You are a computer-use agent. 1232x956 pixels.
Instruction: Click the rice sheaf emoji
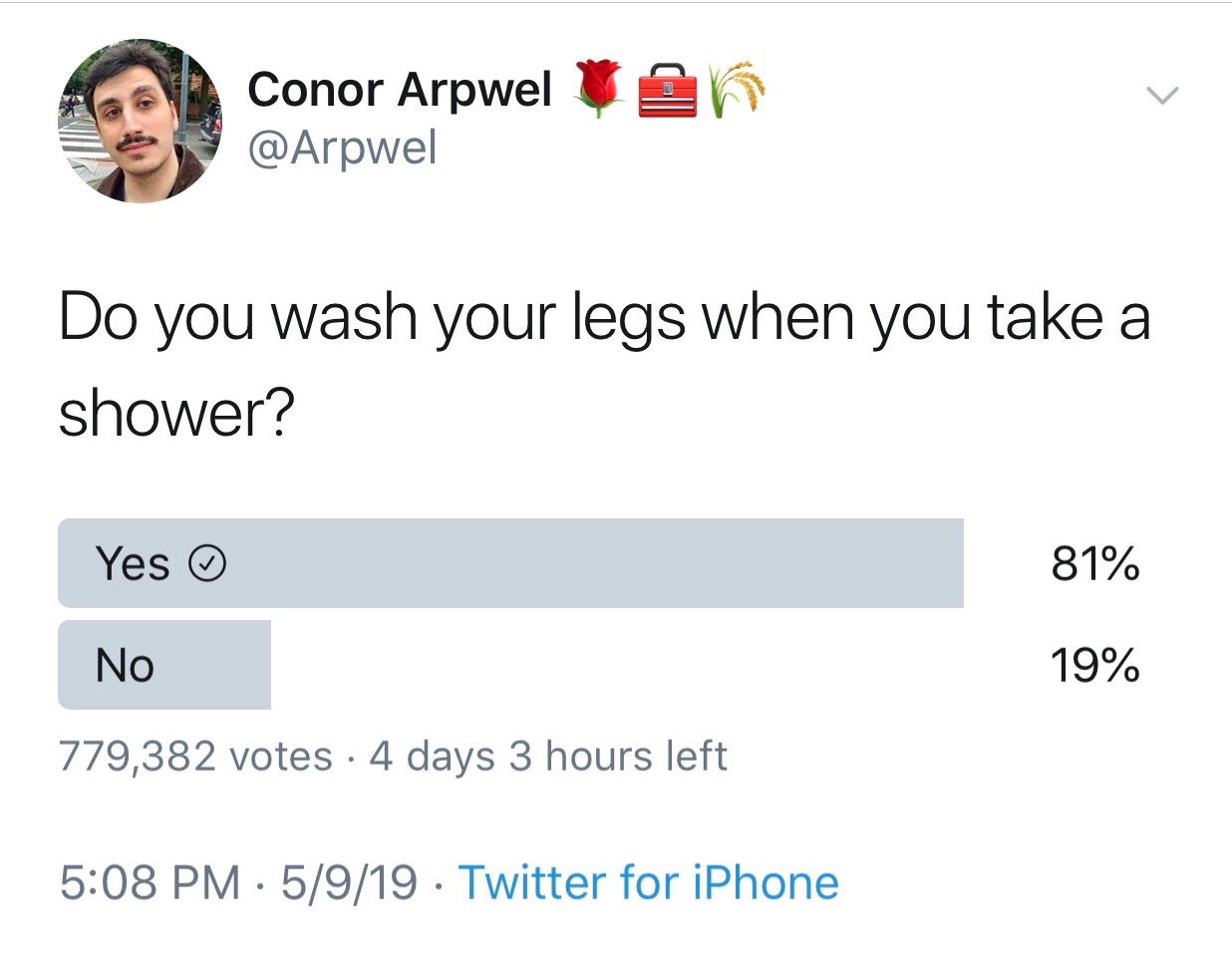[x=736, y=90]
